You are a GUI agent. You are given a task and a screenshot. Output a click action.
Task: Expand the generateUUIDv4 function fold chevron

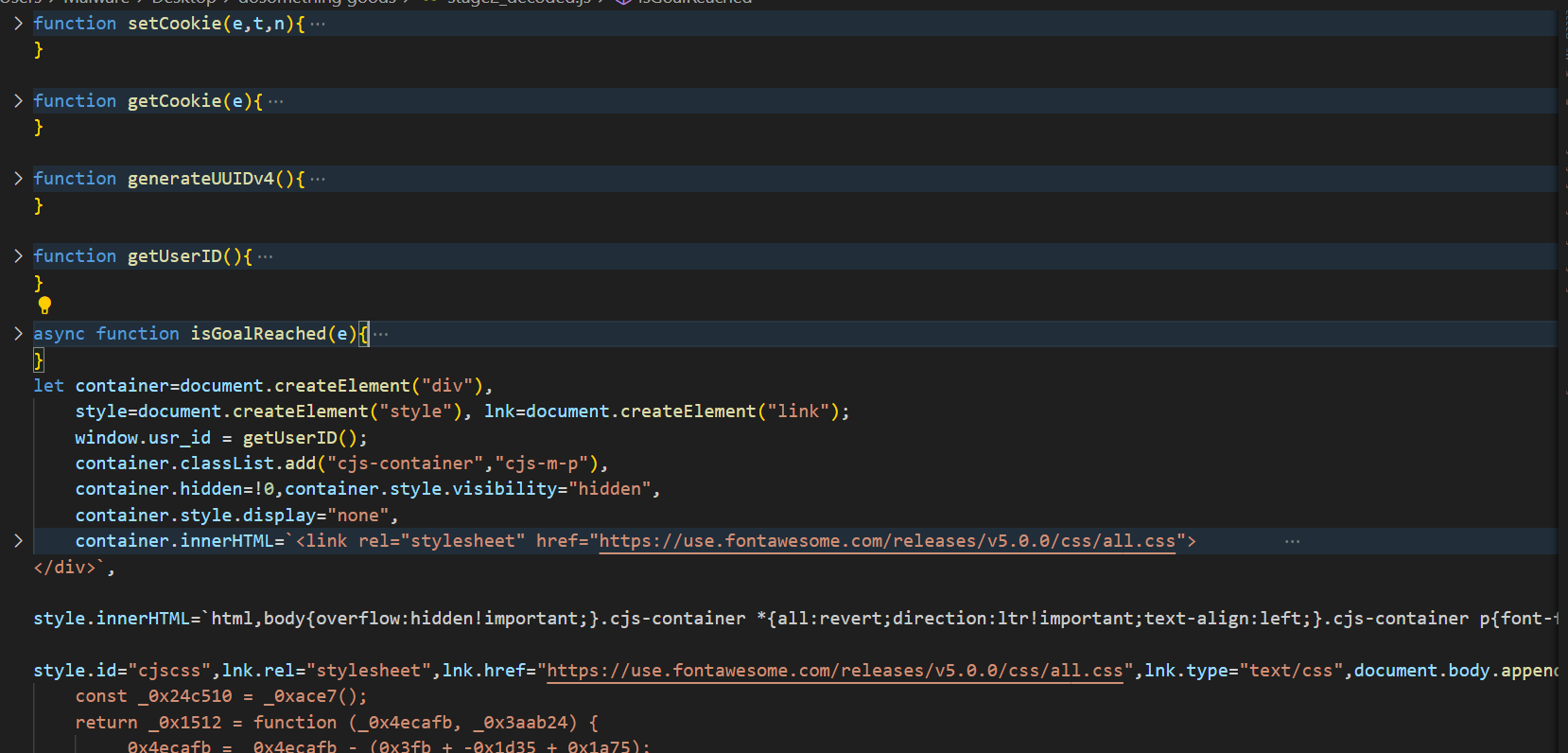(18, 178)
